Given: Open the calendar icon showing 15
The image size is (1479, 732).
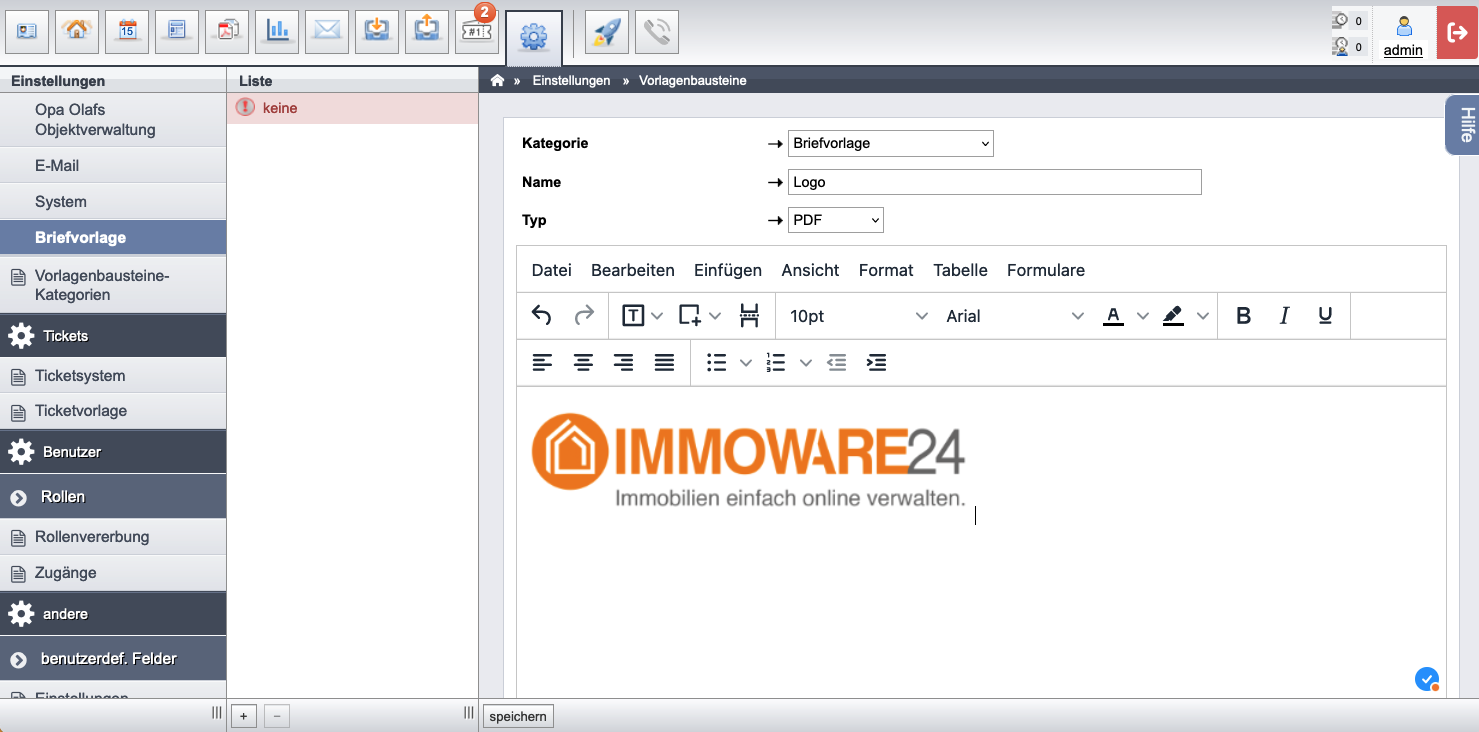Looking at the screenshot, I should (127, 32).
